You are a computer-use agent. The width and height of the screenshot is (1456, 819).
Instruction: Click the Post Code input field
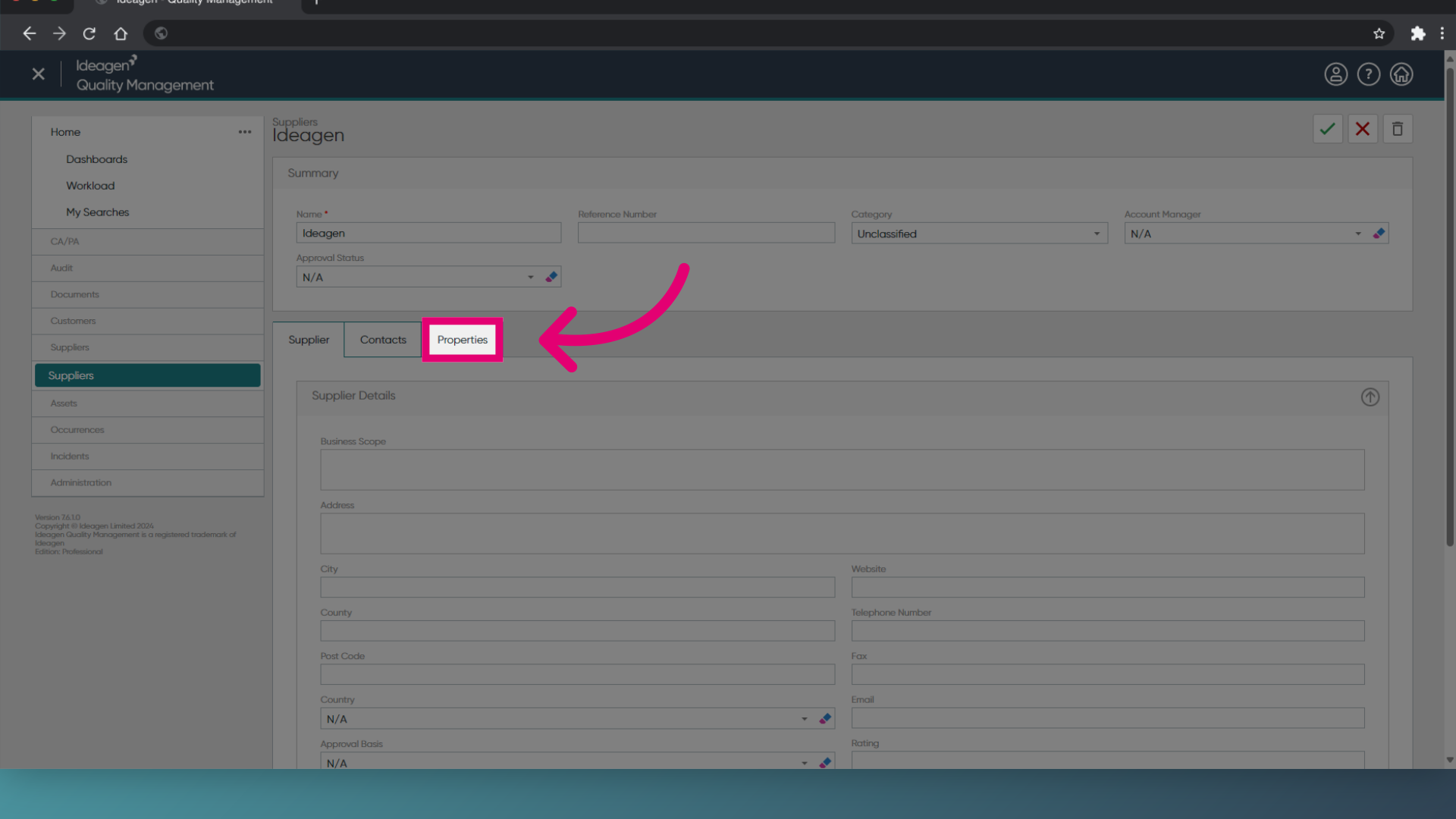pos(577,674)
